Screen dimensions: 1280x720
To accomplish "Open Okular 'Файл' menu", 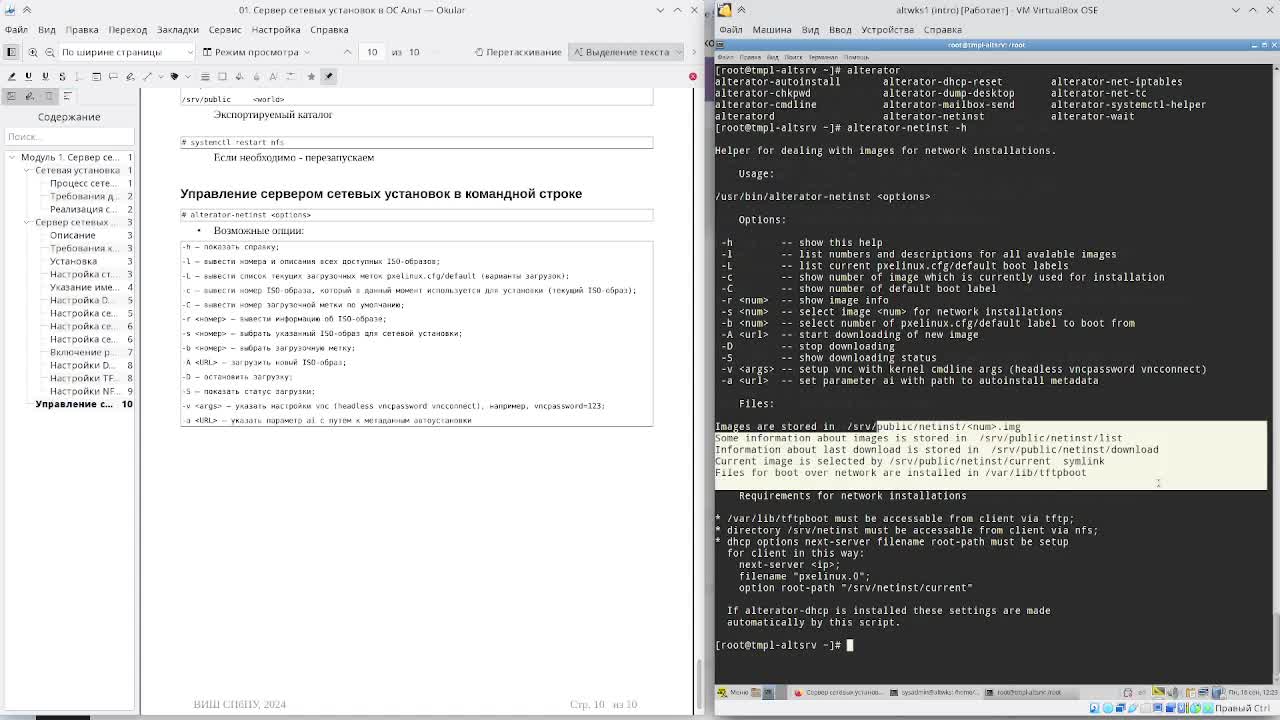I will click(x=16, y=30).
